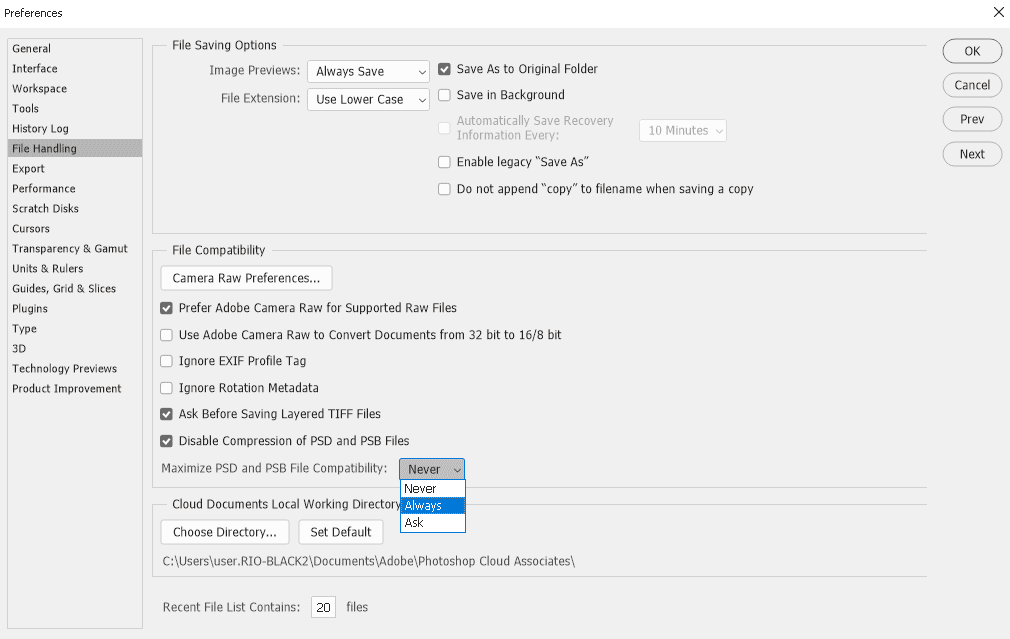Go to Next preferences page
The height and width of the screenshot is (639, 1010).
click(972, 154)
